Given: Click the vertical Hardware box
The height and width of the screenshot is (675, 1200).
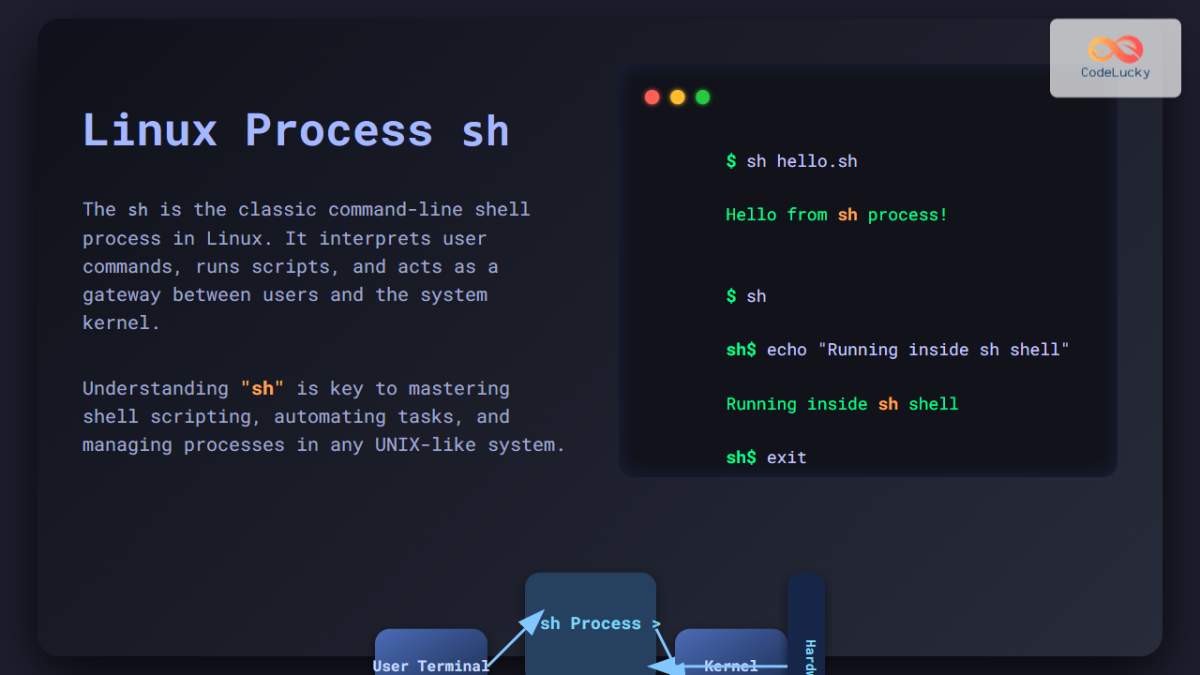Looking at the screenshot, I should point(807,620).
